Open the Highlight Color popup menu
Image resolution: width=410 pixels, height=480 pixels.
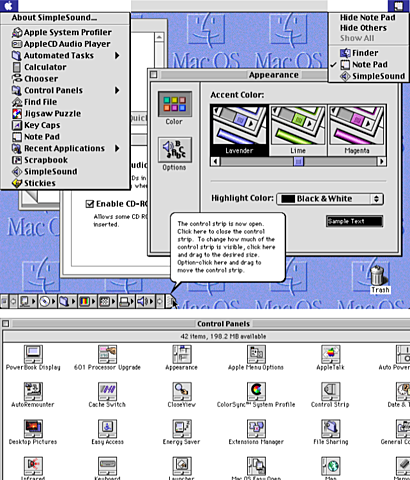point(330,199)
